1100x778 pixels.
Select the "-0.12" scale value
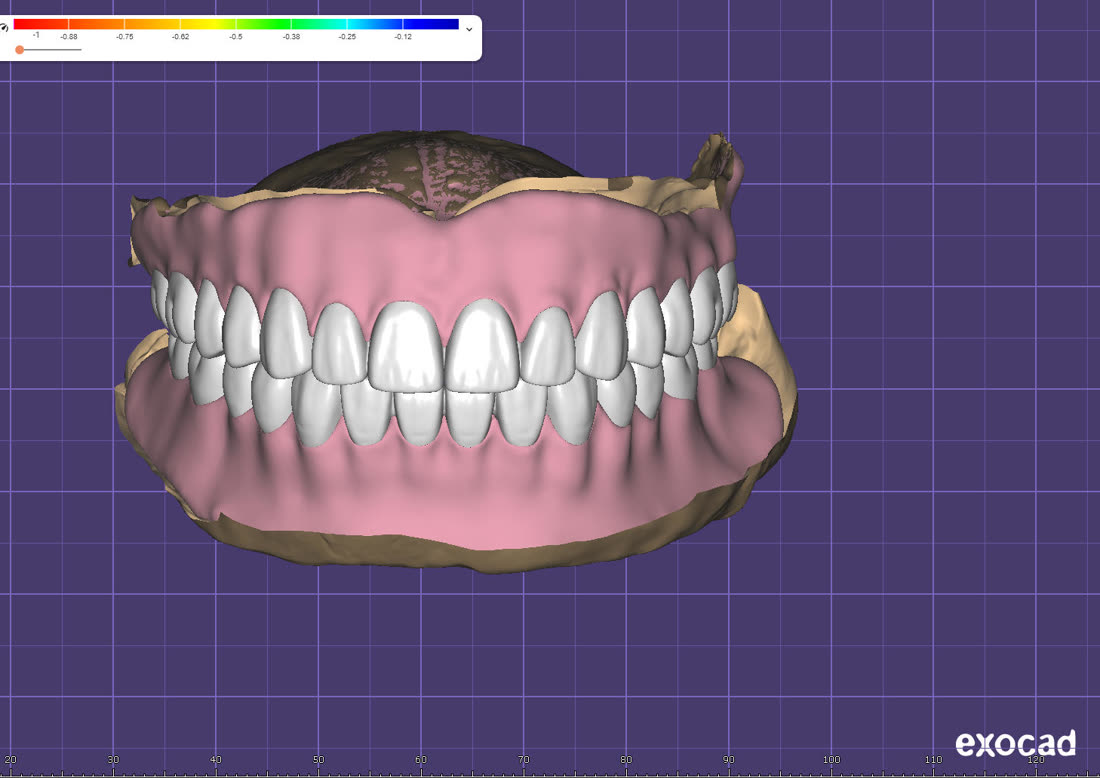click(403, 36)
